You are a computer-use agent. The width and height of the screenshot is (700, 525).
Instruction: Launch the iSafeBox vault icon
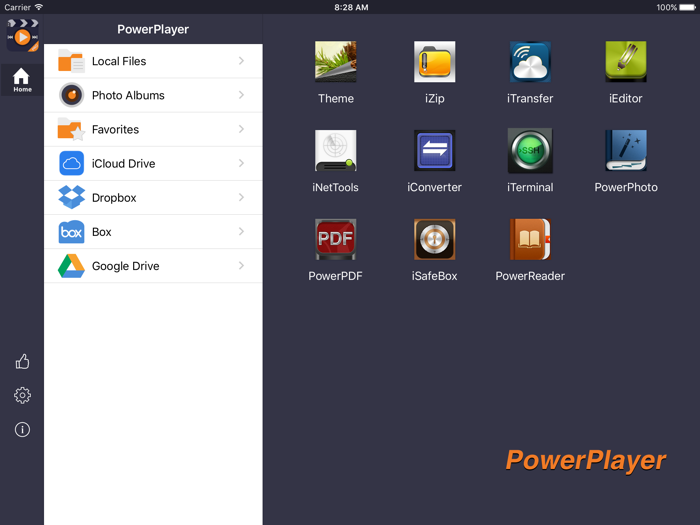click(434, 239)
